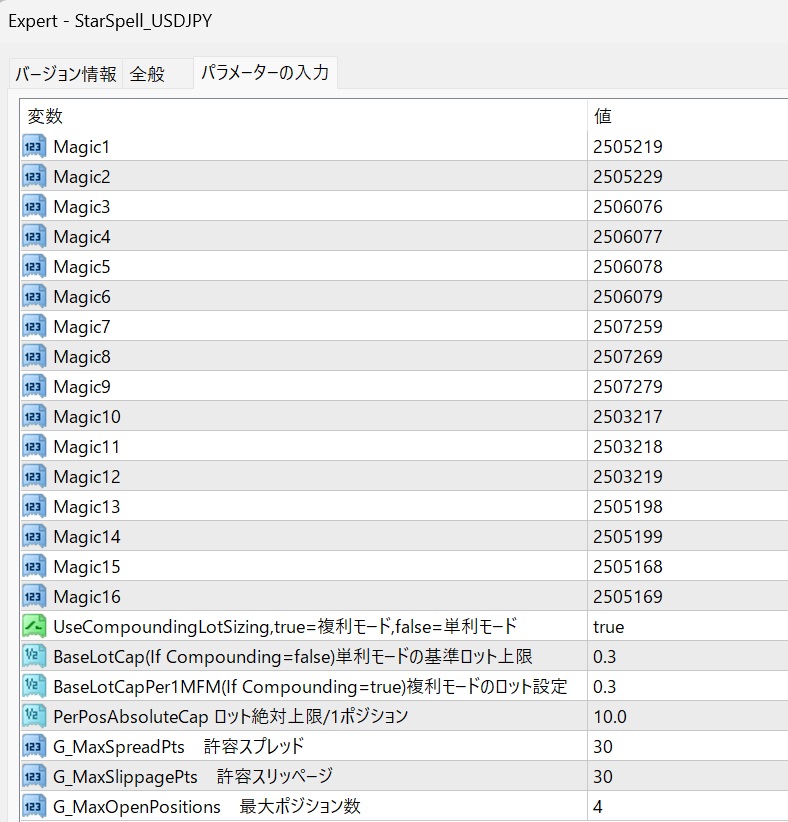Click the decimal icon beside BaseLotCap(If Compounding=false)
Screen dimensions: 788x822
[x=34, y=656]
